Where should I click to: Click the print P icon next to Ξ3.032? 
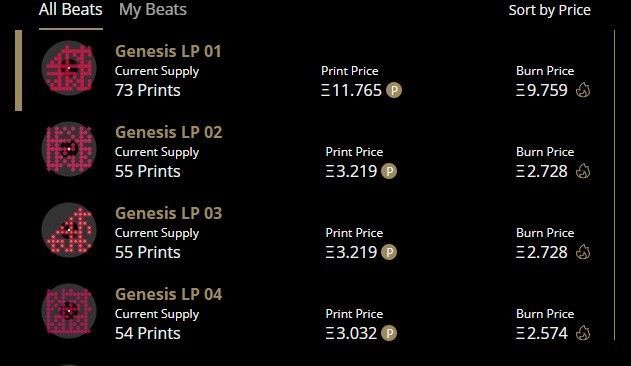coord(389,333)
